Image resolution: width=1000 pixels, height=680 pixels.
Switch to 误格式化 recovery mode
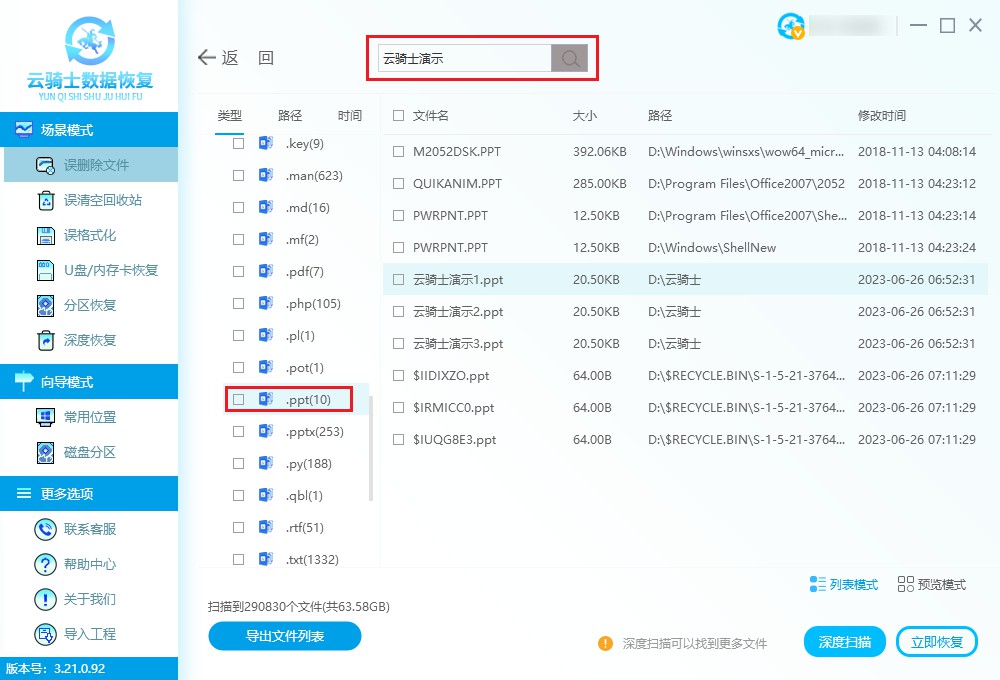(x=45, y=234)
